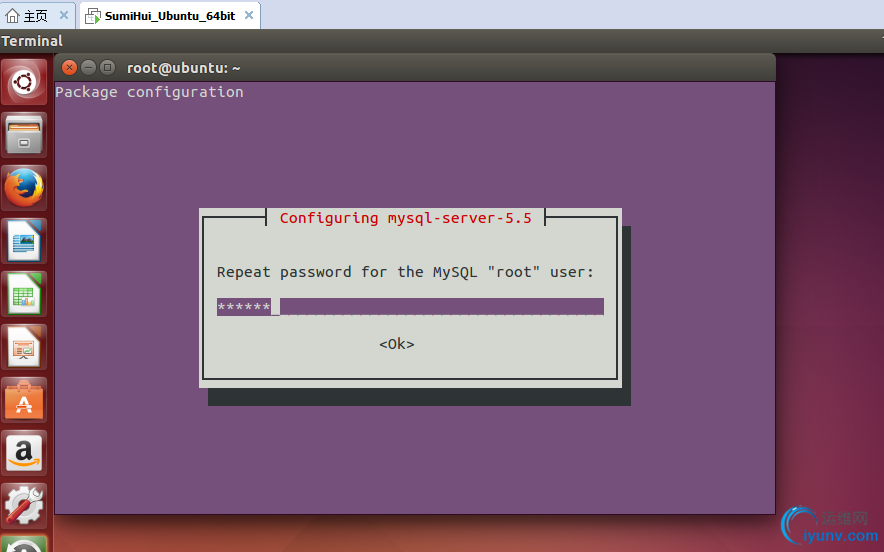
Task: Open the Amazon launcher icon
Action: [24, 453]
